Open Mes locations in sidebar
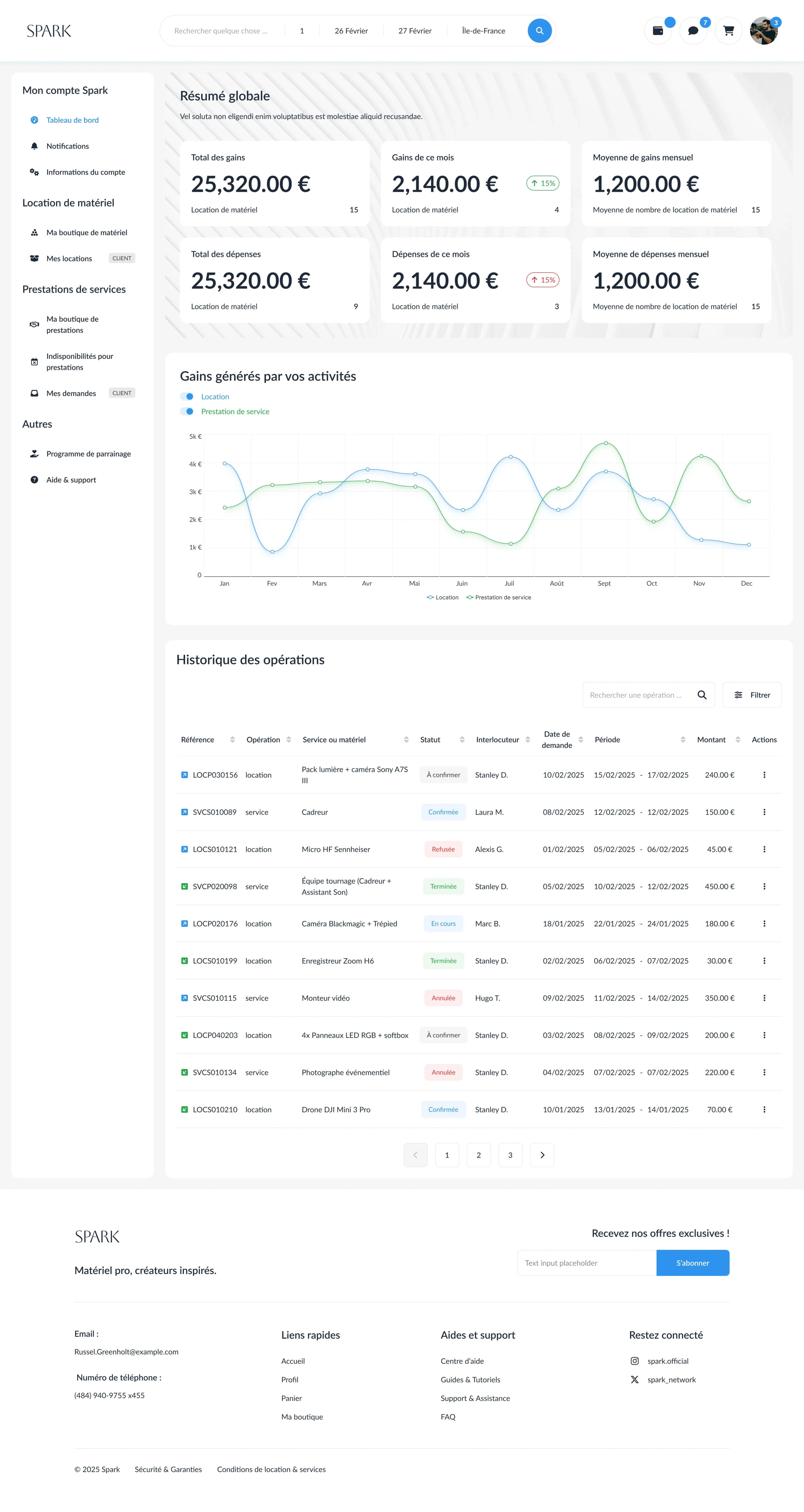Screen dimensions: 804x1512 click(69, 258)
